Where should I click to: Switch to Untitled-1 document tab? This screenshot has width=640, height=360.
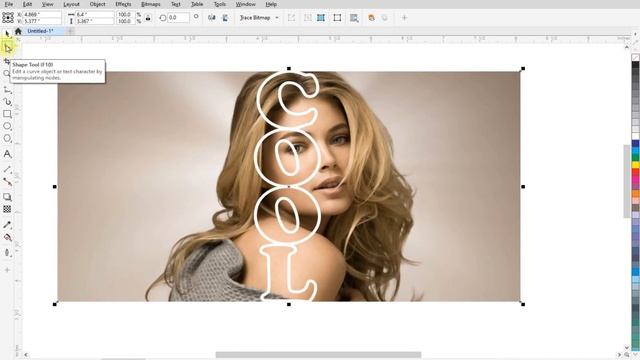click(40, 31)
